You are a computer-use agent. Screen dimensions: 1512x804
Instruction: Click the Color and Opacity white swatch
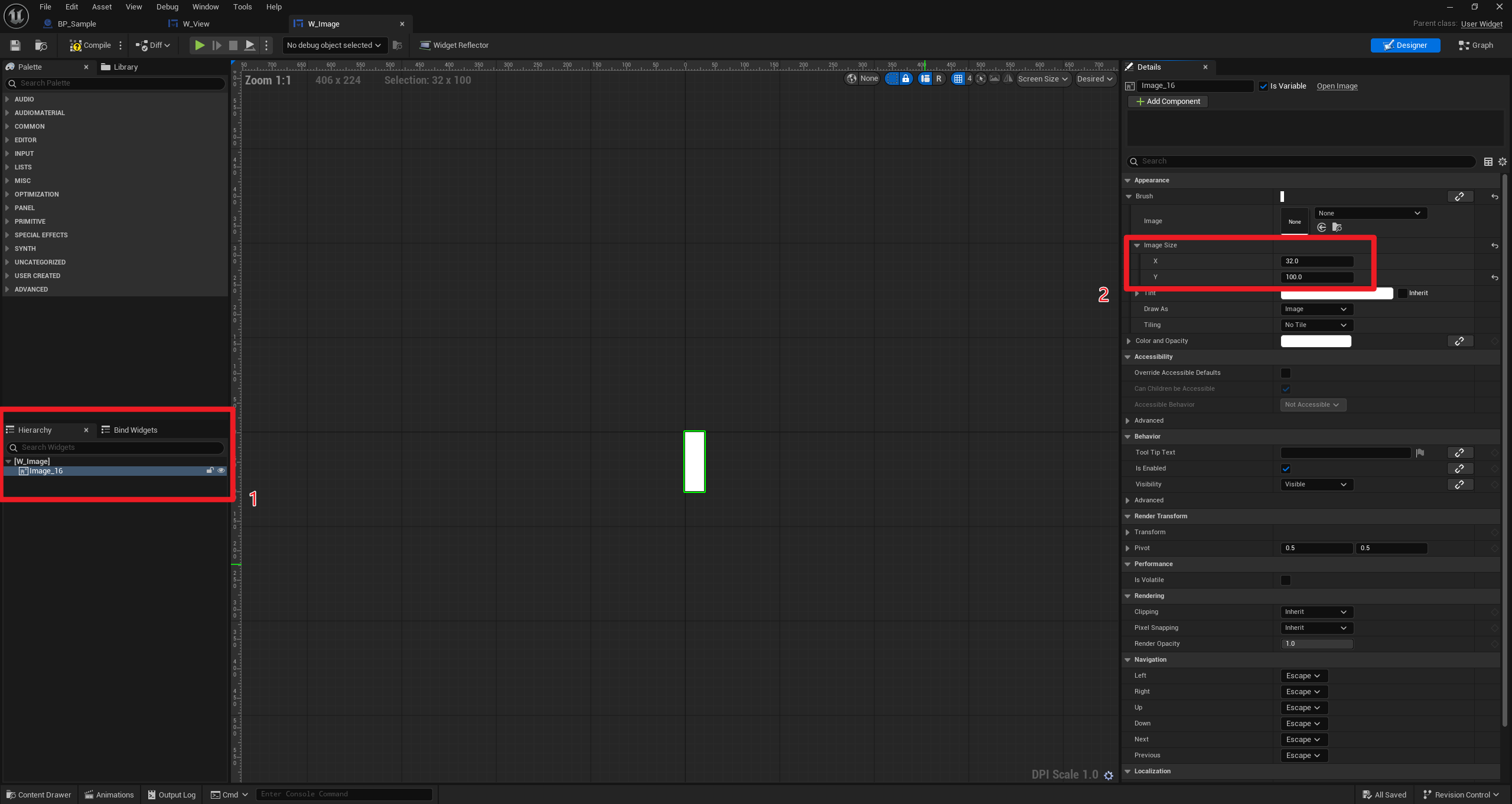1315,341
